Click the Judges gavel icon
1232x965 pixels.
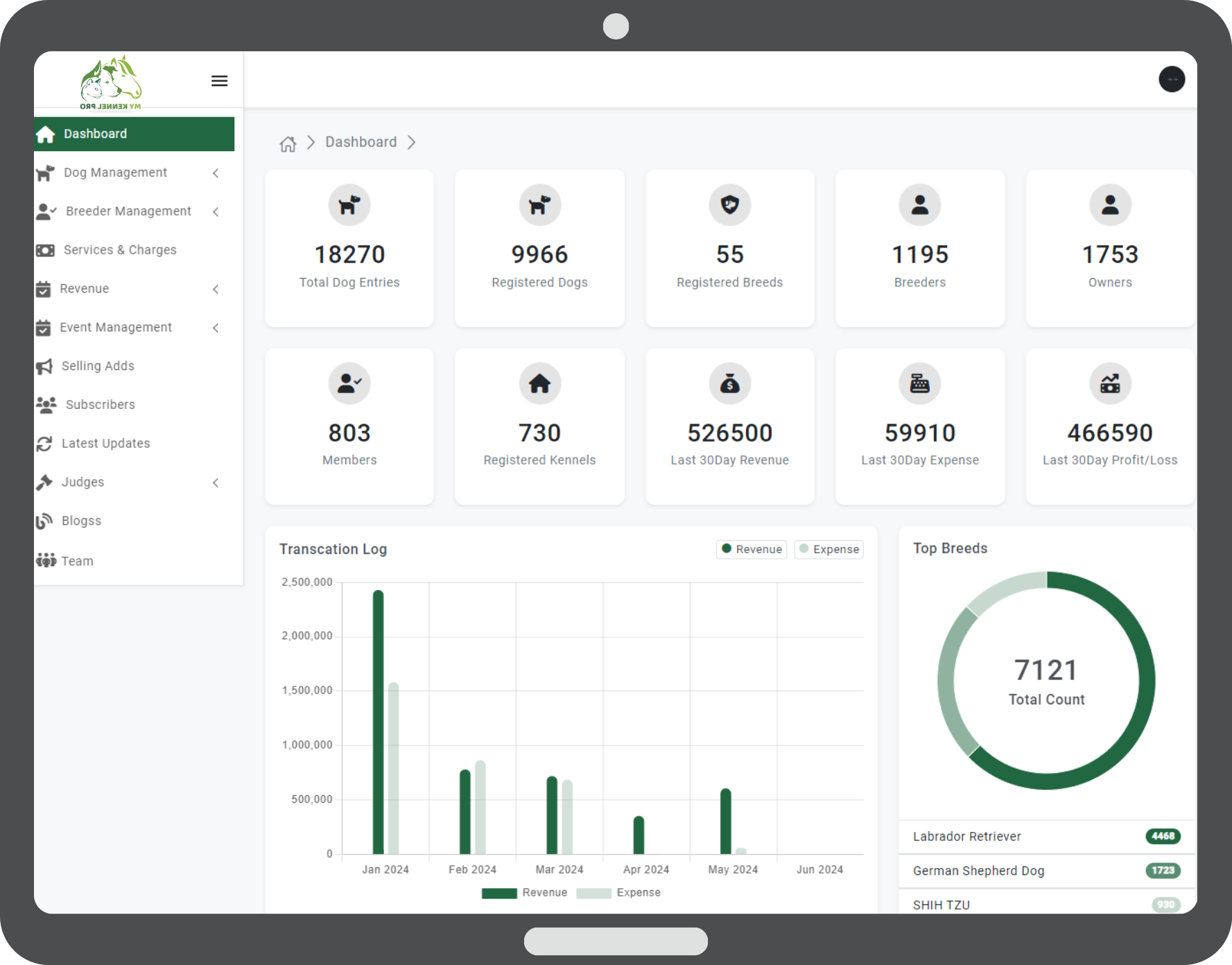tap(44, 483)
